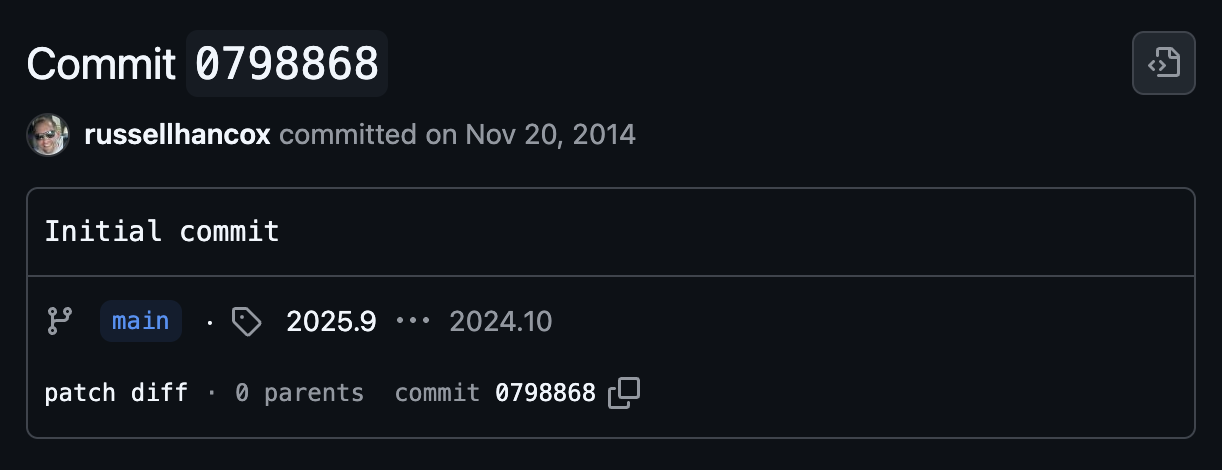Open the main branch link
1222x470 pixels.
(x=140, y=321)
